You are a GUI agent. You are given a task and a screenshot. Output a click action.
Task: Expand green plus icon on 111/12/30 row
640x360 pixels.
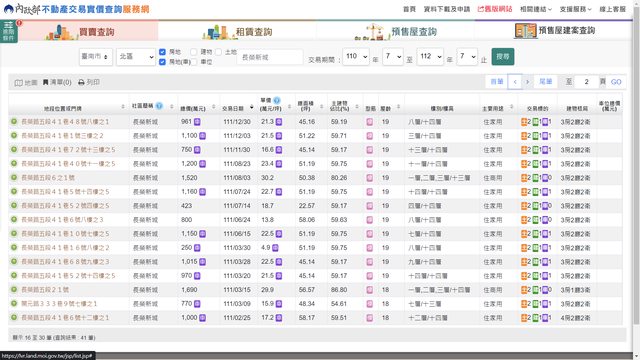(14, 122)
